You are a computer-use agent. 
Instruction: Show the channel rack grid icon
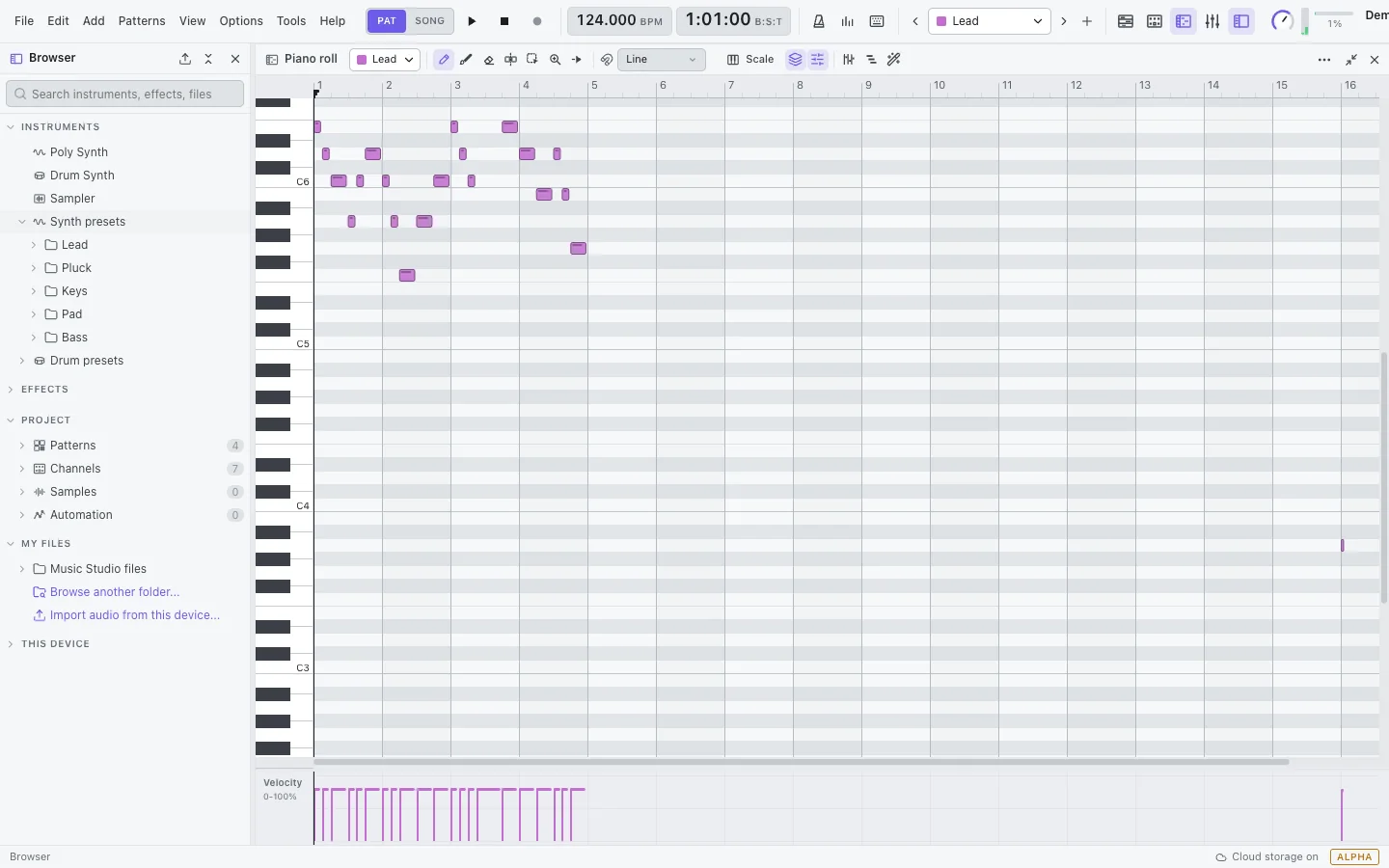pyautogui.click(x=1155, y=21)
